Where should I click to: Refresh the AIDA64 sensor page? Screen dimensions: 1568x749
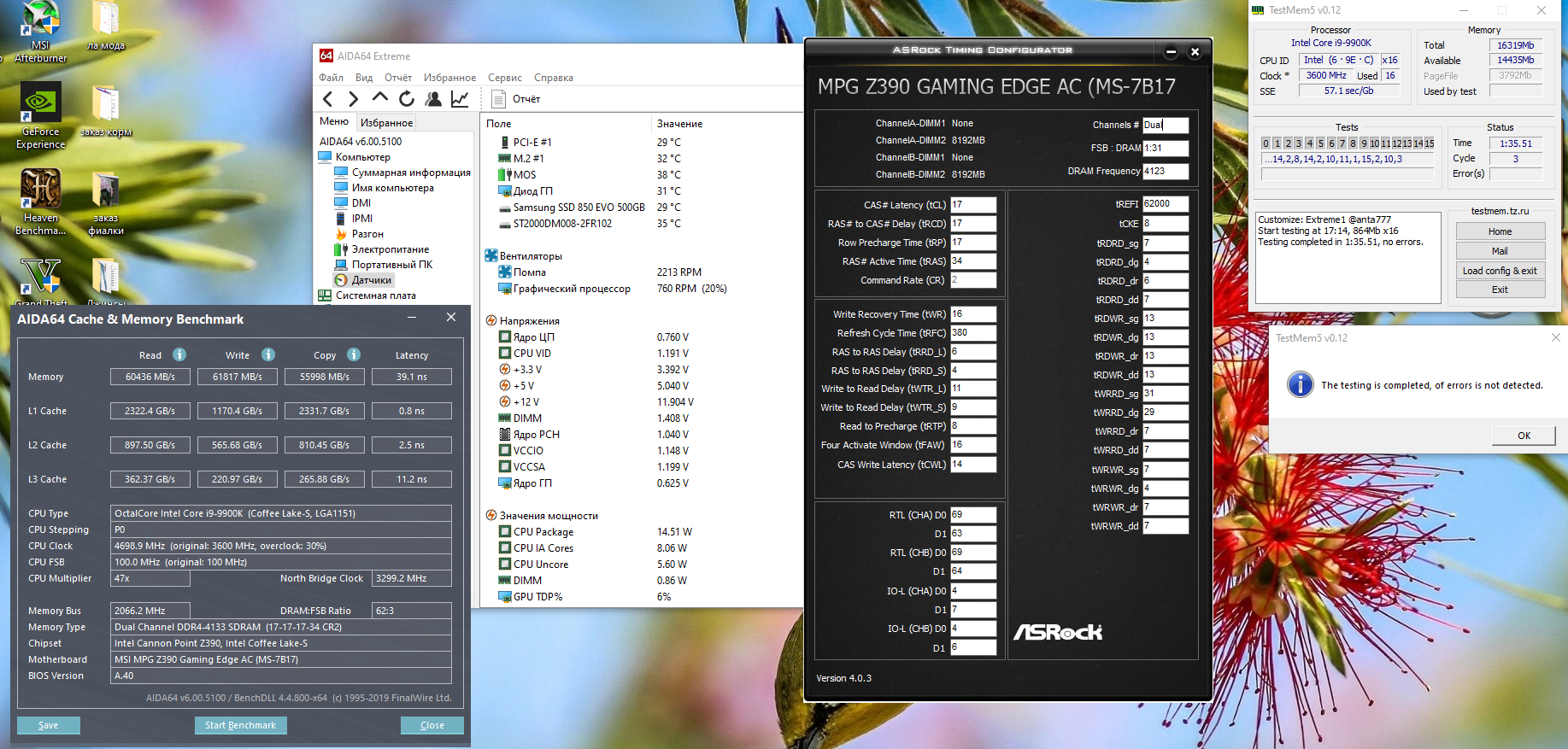407,99
